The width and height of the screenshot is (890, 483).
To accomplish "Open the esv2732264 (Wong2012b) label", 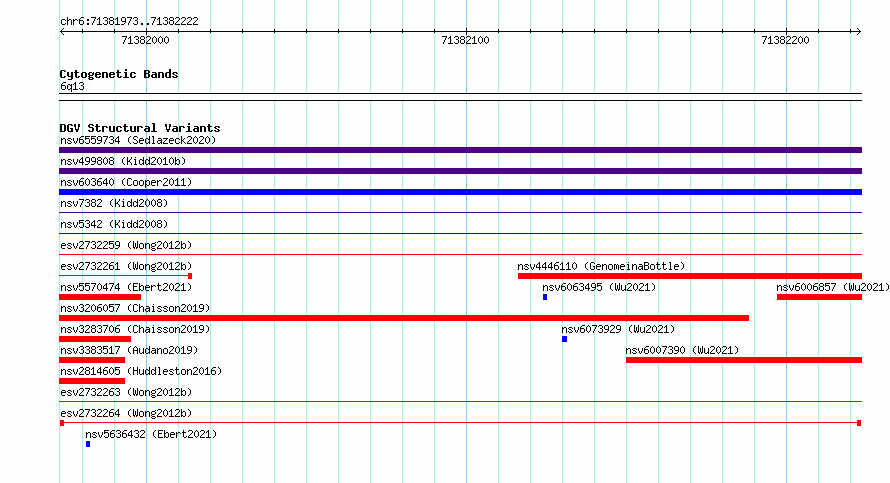I will 126,413.
